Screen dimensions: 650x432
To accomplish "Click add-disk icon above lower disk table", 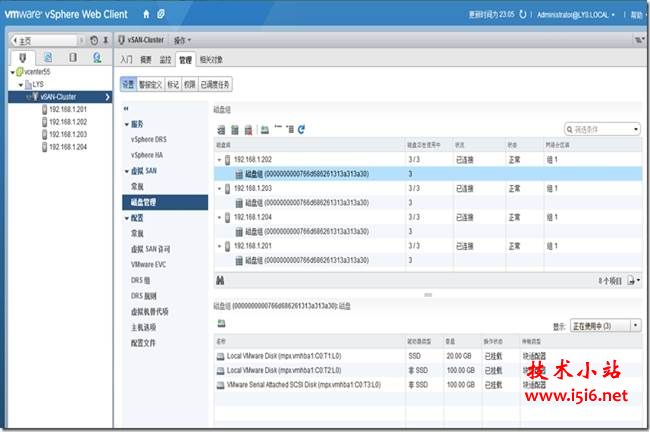I will click(222, 323).
